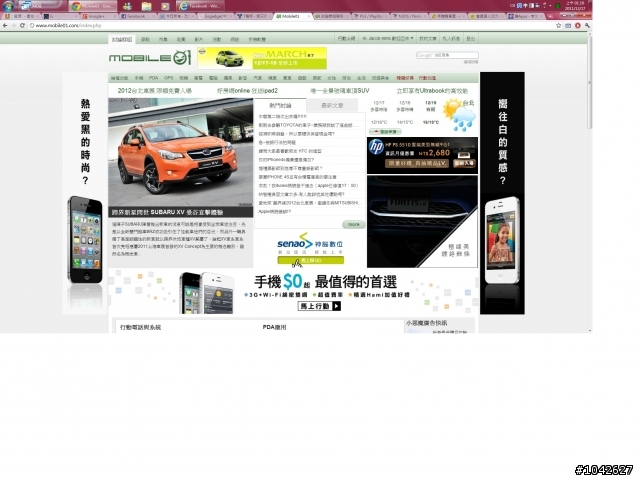Screen dimensions: 640x478
Task: Open link about Ultrabook 高效能
Action: [432, 91]
